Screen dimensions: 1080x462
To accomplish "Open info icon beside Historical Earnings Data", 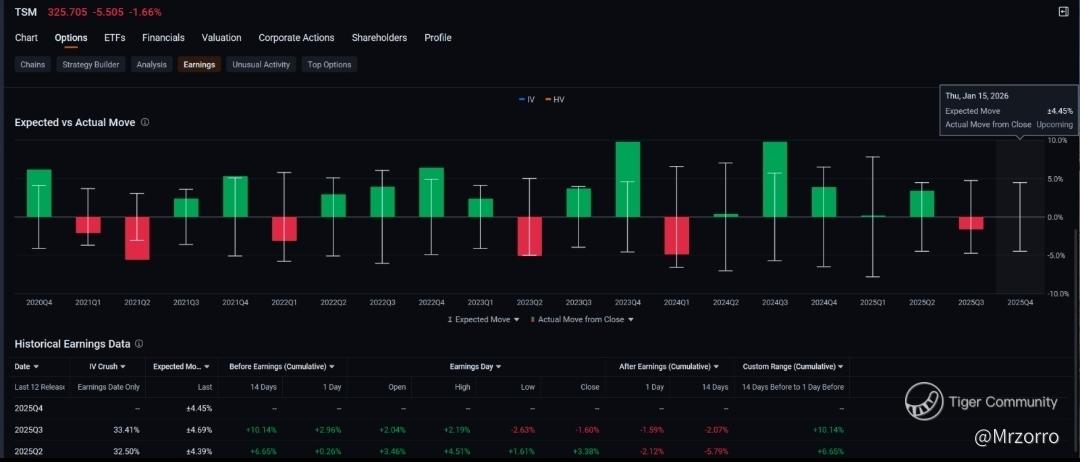I will 139,343.
